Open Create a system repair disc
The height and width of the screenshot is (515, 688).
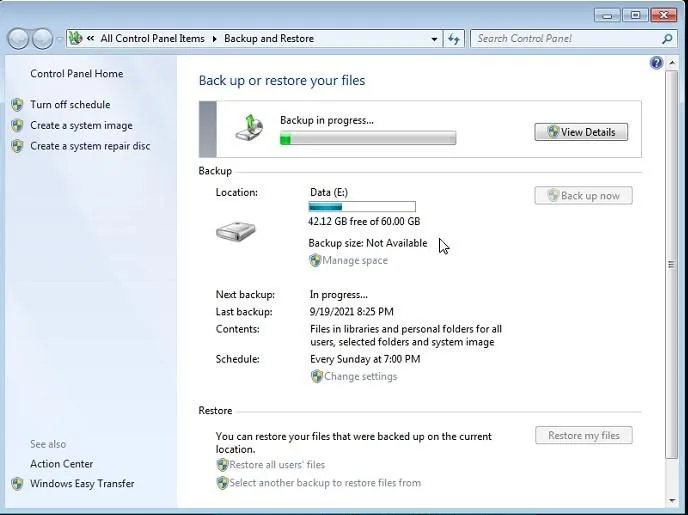coord(90,146)
